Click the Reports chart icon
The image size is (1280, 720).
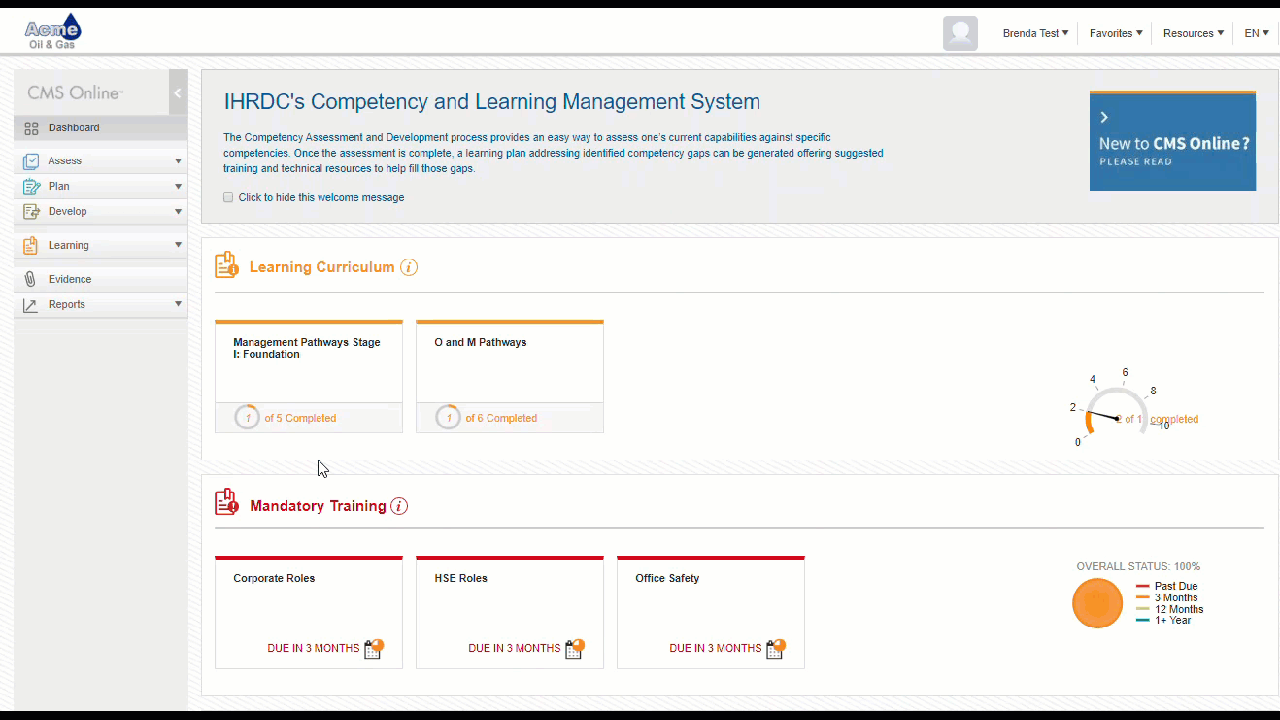[31, 305]
